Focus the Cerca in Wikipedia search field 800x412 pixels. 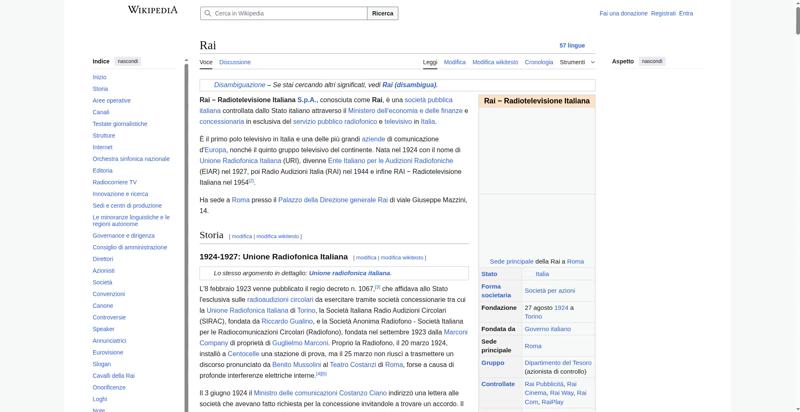284,13
